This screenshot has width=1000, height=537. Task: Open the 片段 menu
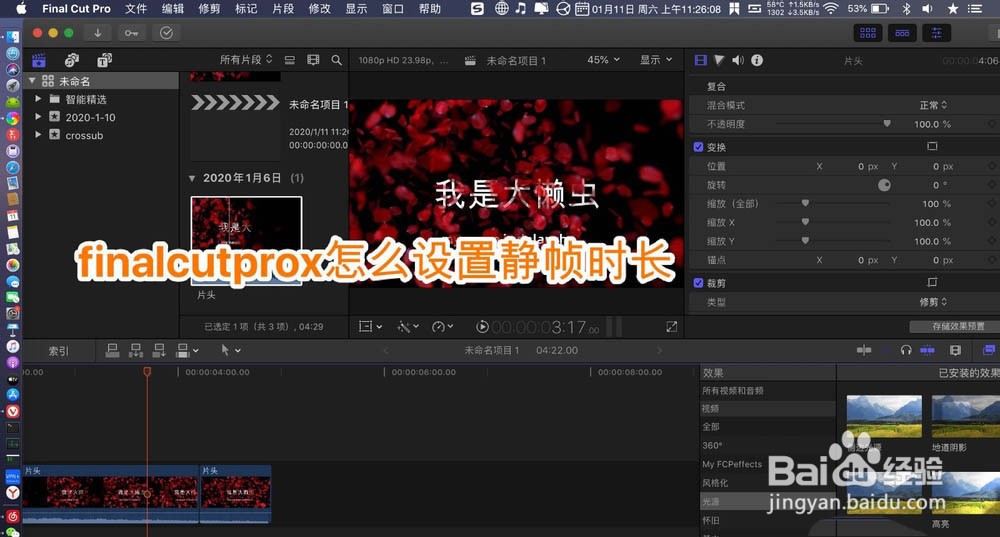pos(283,8)
